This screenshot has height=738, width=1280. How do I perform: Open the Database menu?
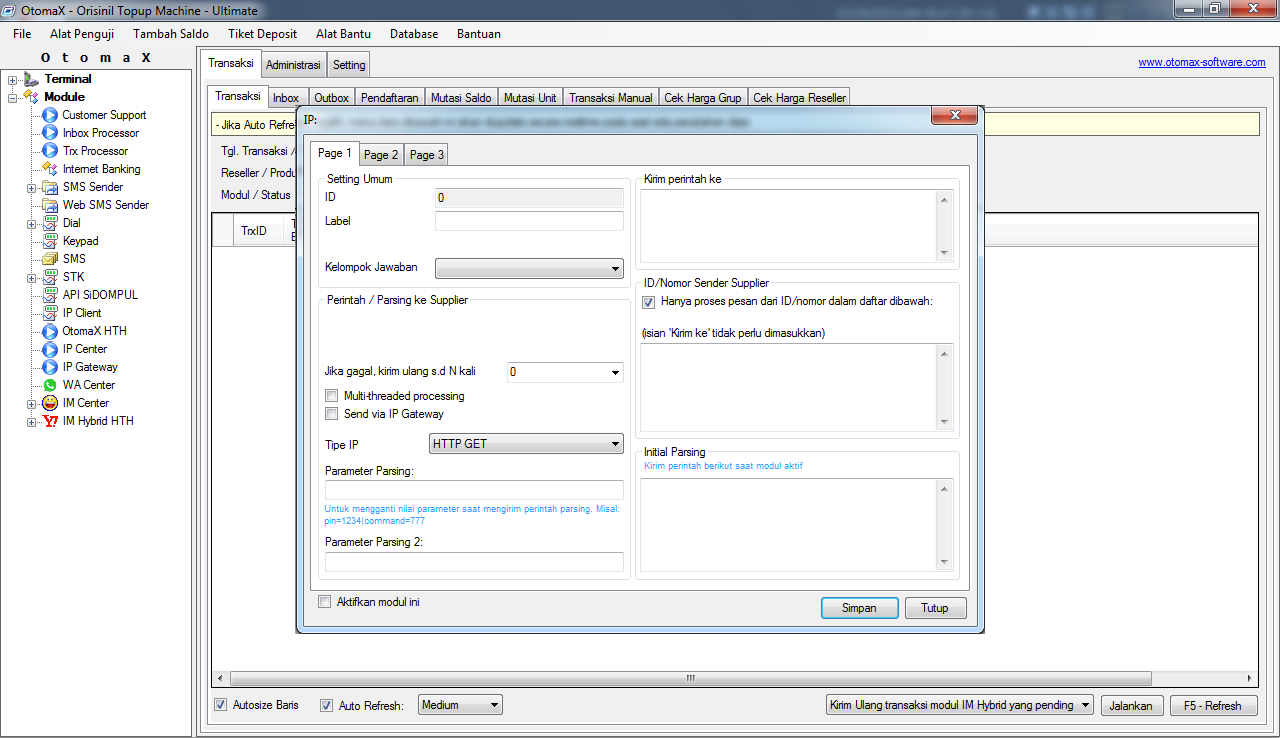click(x=413, y=33)
